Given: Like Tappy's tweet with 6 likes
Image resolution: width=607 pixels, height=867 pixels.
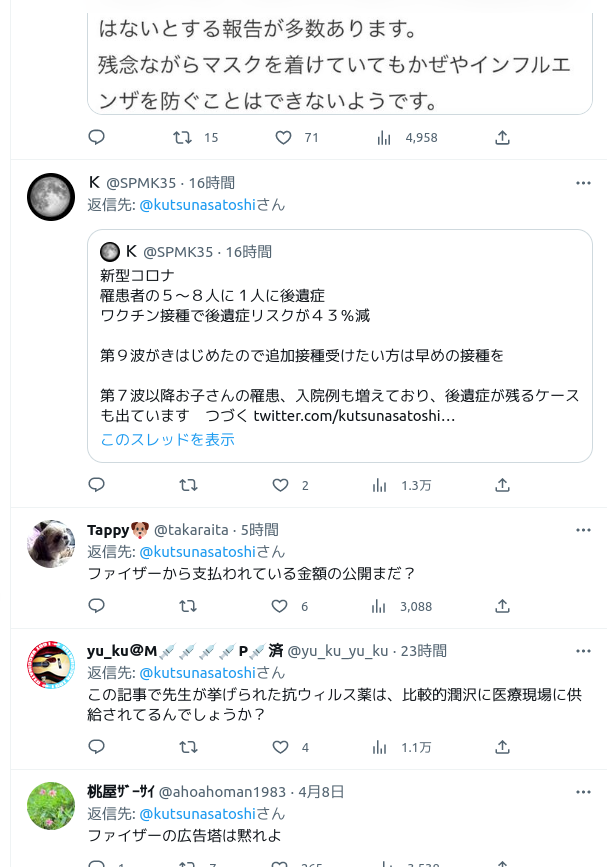Looking at the screenshot, I should [x=281, y=606].
